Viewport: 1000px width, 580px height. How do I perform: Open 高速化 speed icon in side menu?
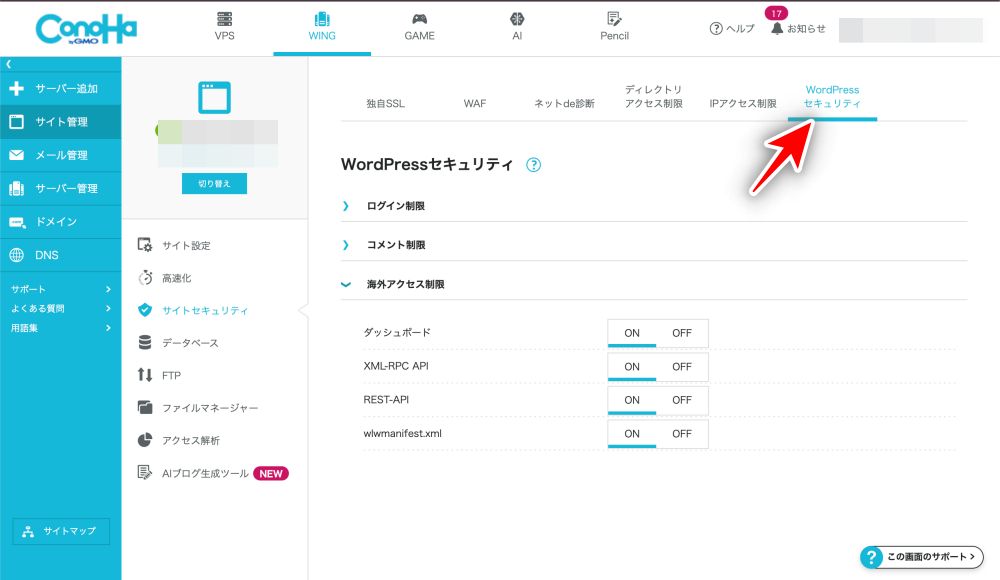point(145,277)
